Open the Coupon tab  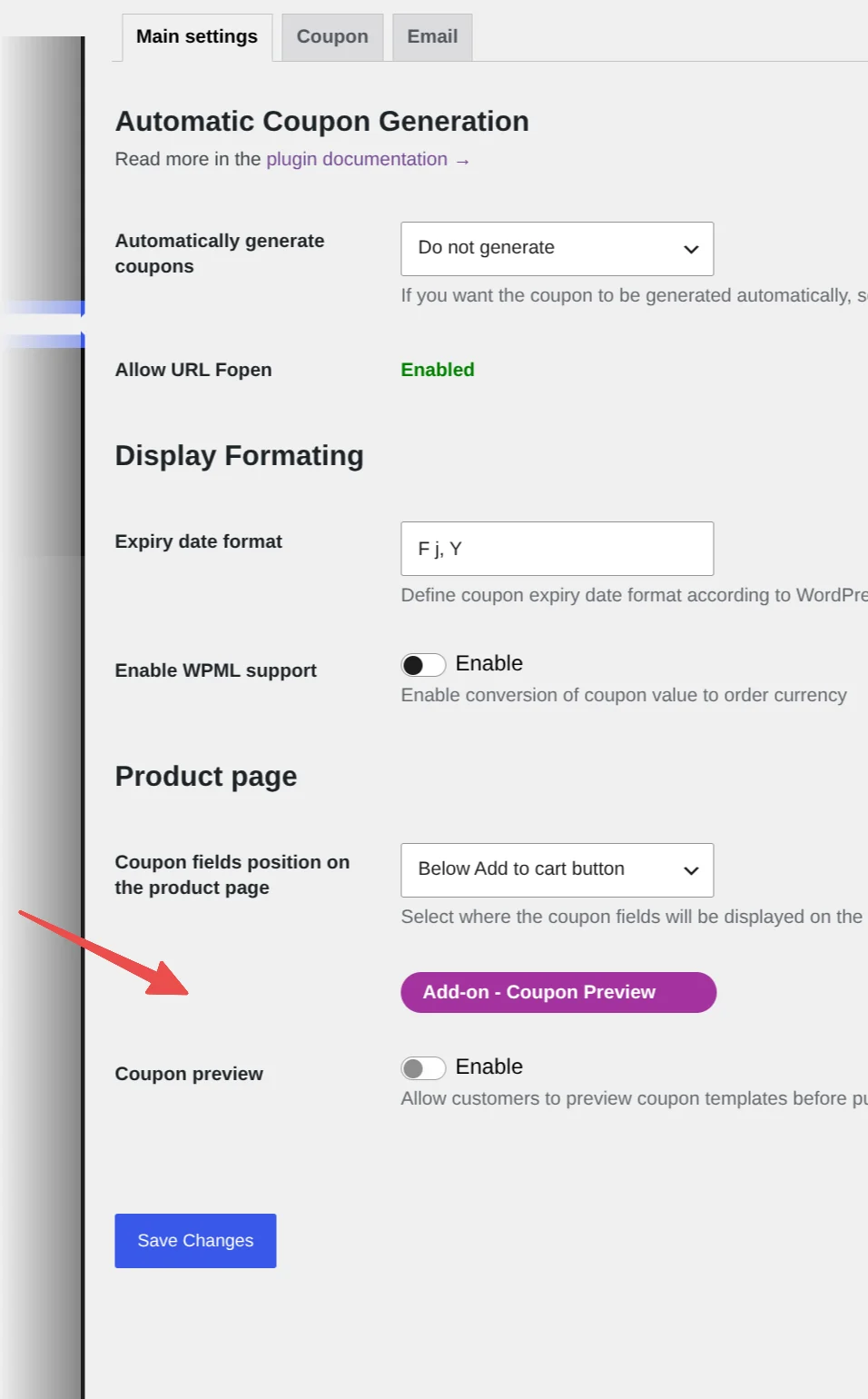click(x=332, y=37)
